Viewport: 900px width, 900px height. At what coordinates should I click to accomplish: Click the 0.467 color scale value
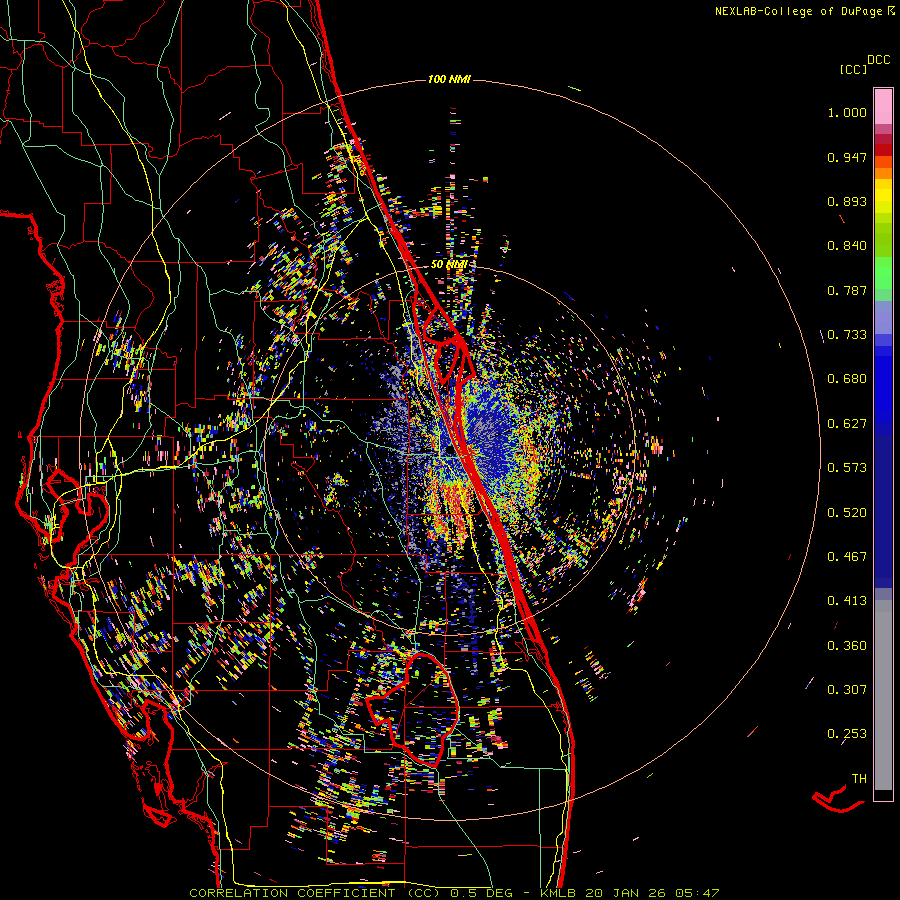point(847,557)
